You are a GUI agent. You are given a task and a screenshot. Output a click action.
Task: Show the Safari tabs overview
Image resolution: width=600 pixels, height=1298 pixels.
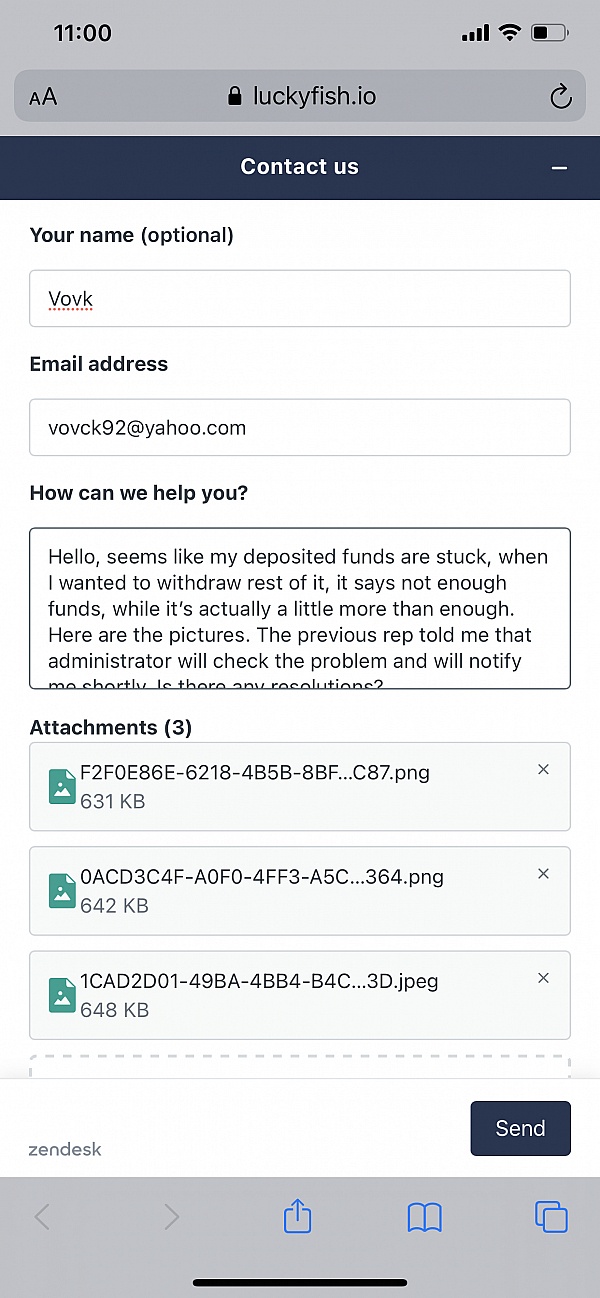pyautogui.click(x=551, y=1216)
